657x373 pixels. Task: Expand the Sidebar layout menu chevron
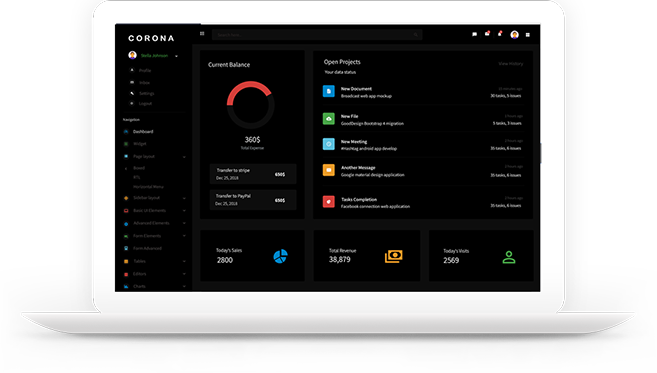184,198
